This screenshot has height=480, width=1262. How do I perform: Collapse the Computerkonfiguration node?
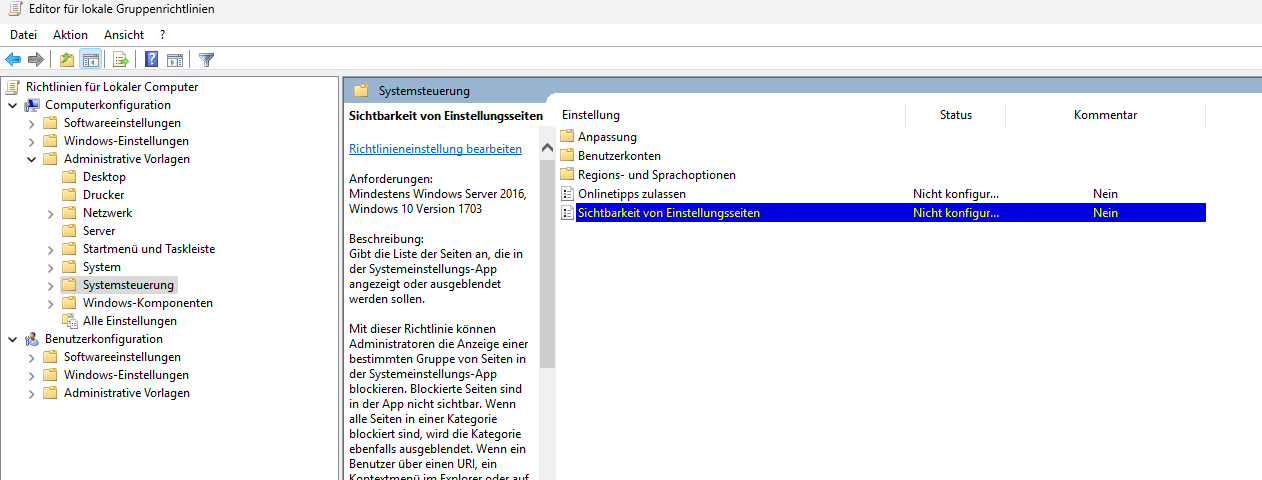tap(12, 105)
